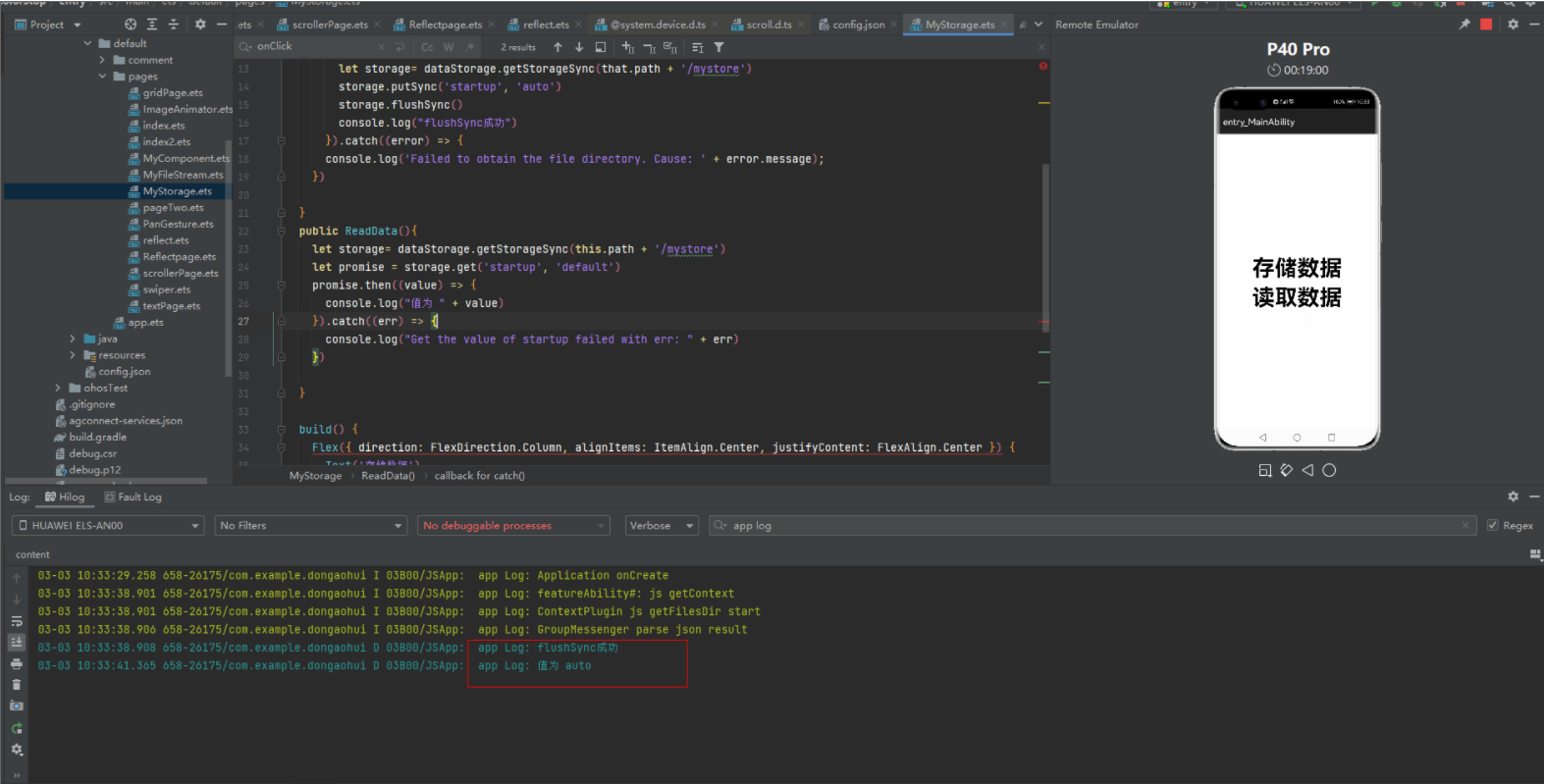This screenshot has height=784, width=1544.
Task: Expand all nodes in Project panel
Action: [x=152, y=25]
